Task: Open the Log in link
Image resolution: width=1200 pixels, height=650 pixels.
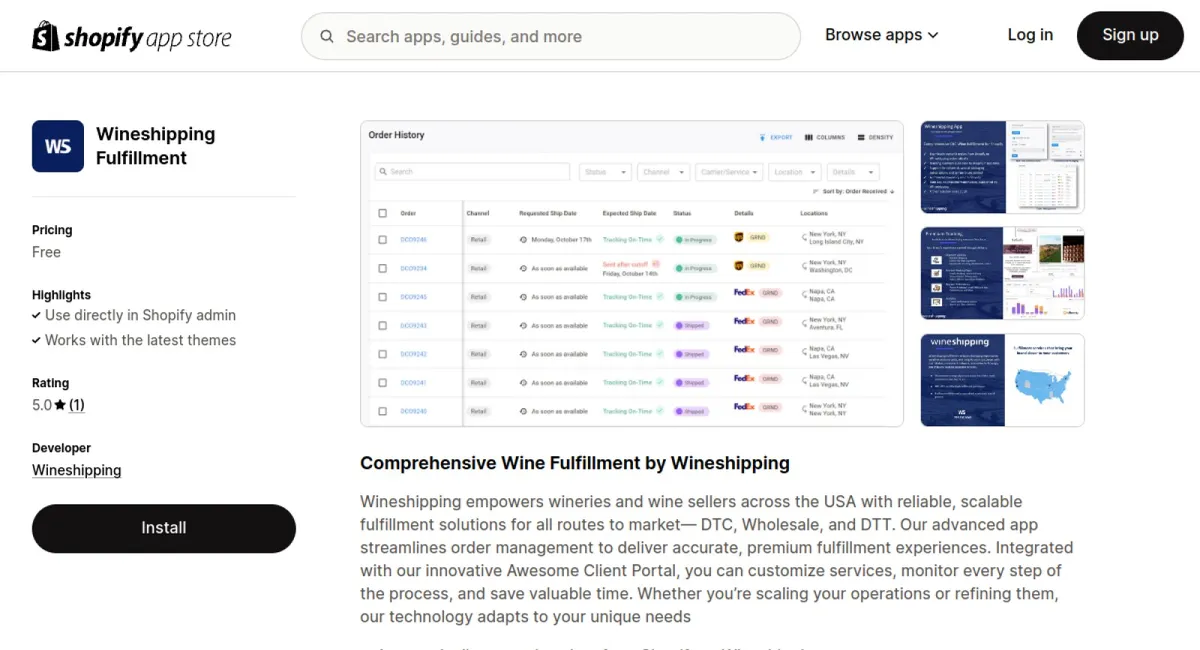Action: coord(1030,35)
